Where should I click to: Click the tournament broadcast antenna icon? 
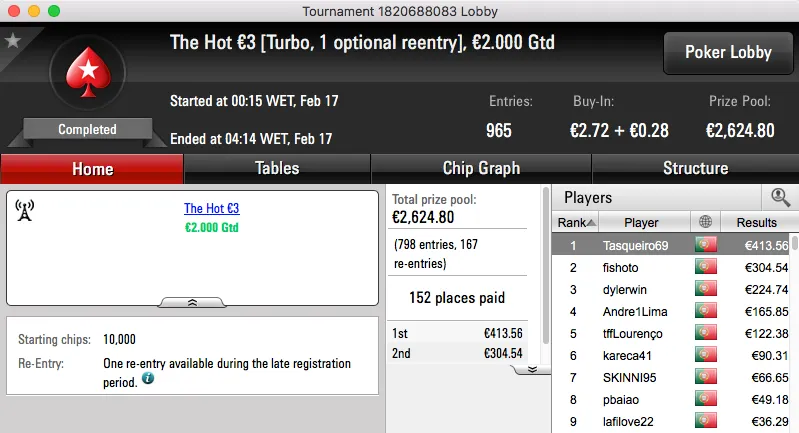[26, 209]
